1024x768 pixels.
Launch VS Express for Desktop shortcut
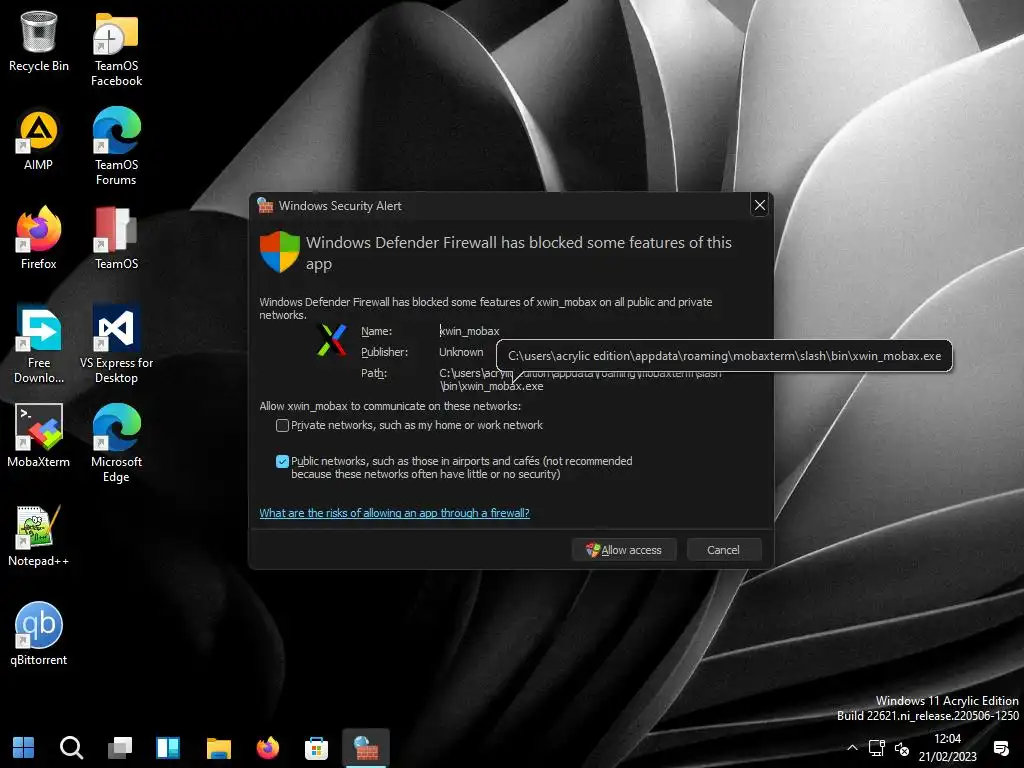[x=116, y=345]
